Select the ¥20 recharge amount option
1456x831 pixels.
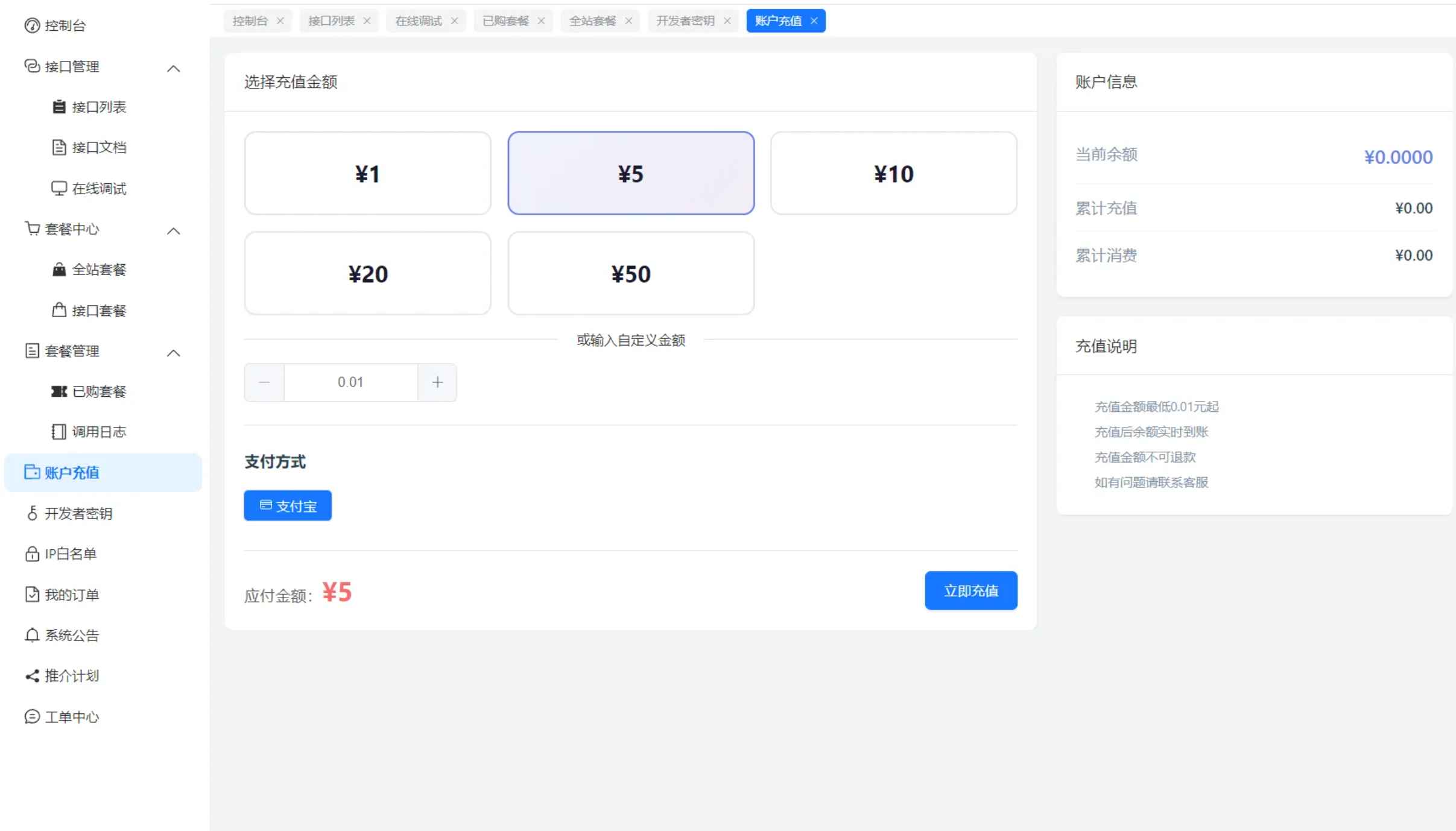click(x=367, y=274)
